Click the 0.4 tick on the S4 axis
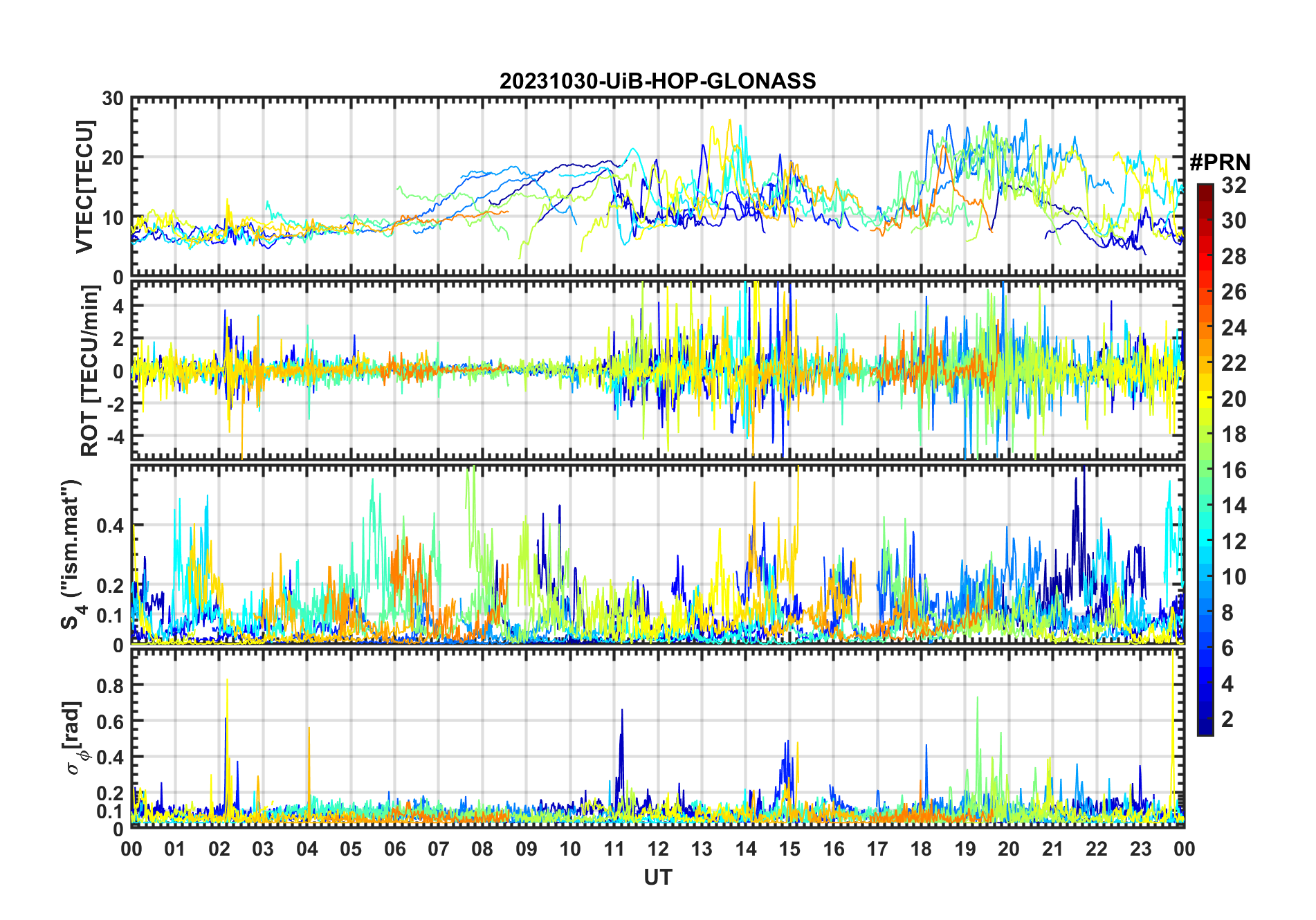The image size is (1316, 920). point(110,526)
